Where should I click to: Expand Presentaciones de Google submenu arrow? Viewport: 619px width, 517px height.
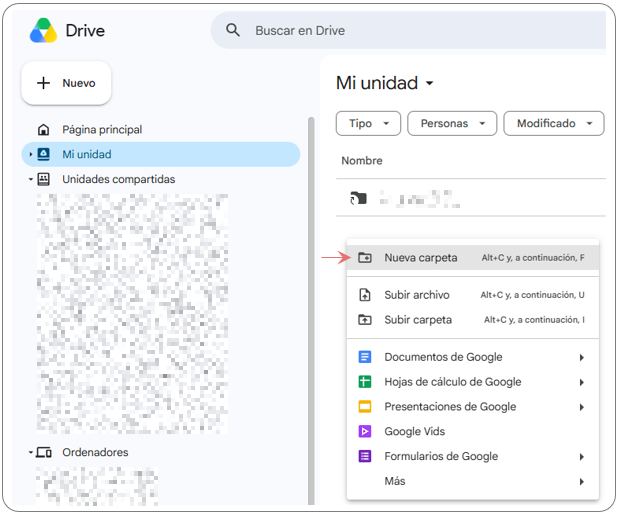point(581,407)
